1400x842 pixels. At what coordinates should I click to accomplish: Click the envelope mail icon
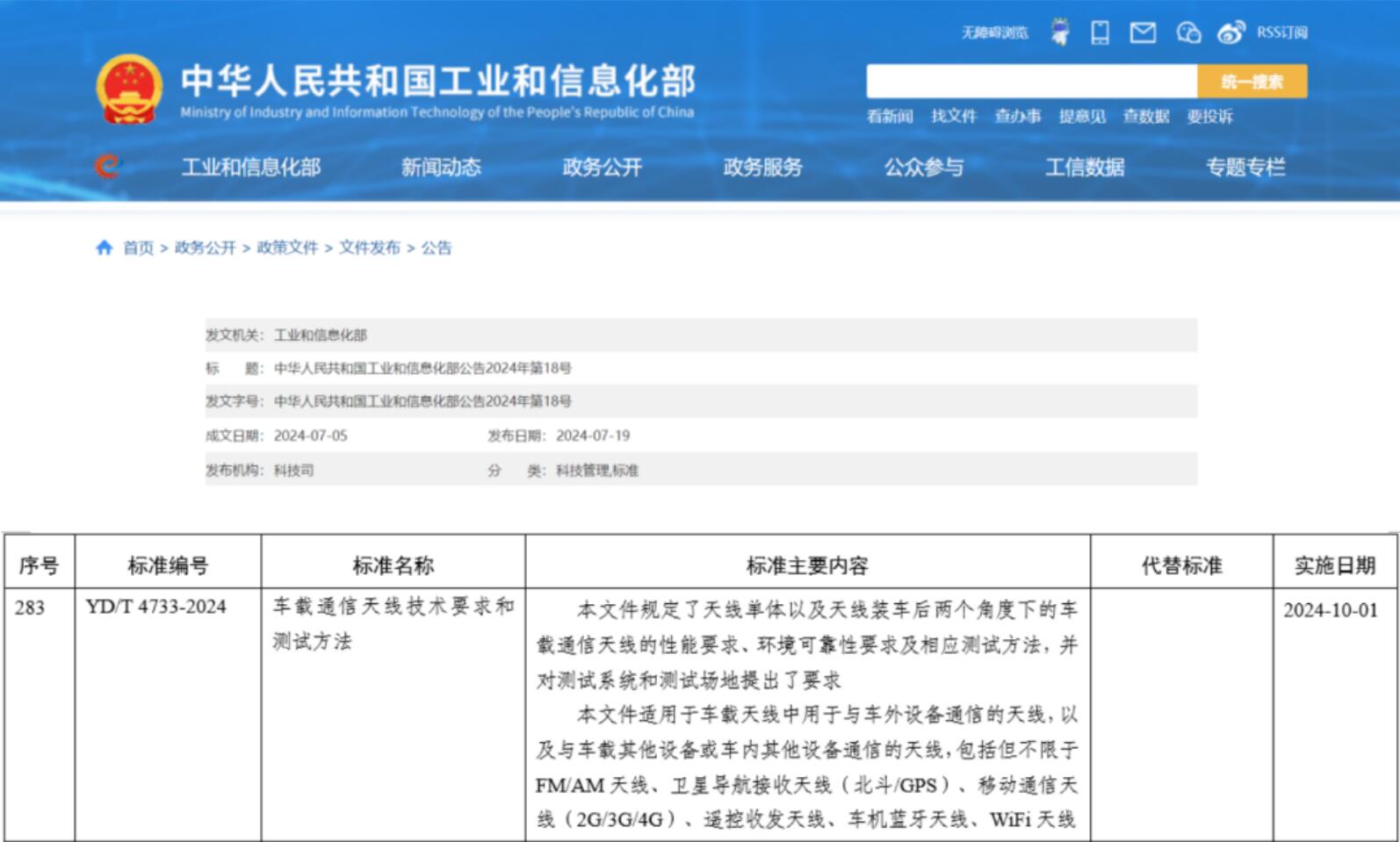click(1143, 33)
